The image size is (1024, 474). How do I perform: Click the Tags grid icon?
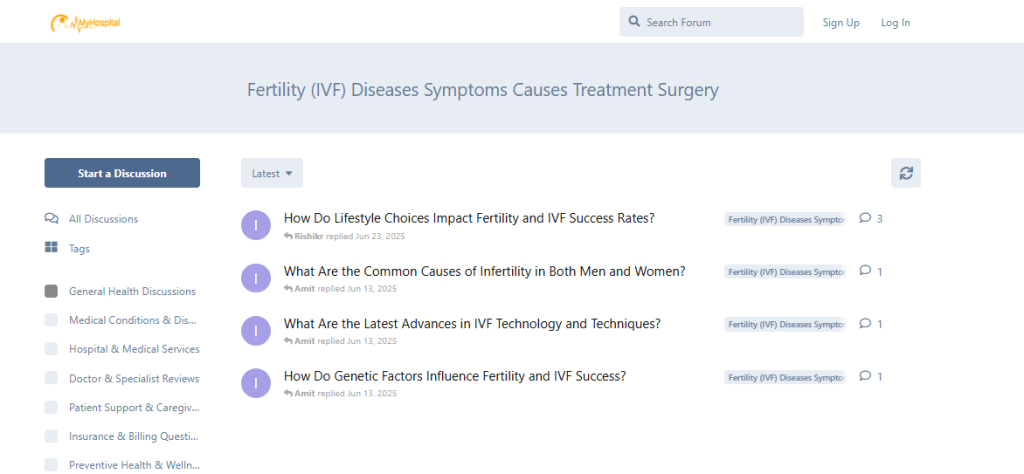pyautogui.click(x=52, y=248)
